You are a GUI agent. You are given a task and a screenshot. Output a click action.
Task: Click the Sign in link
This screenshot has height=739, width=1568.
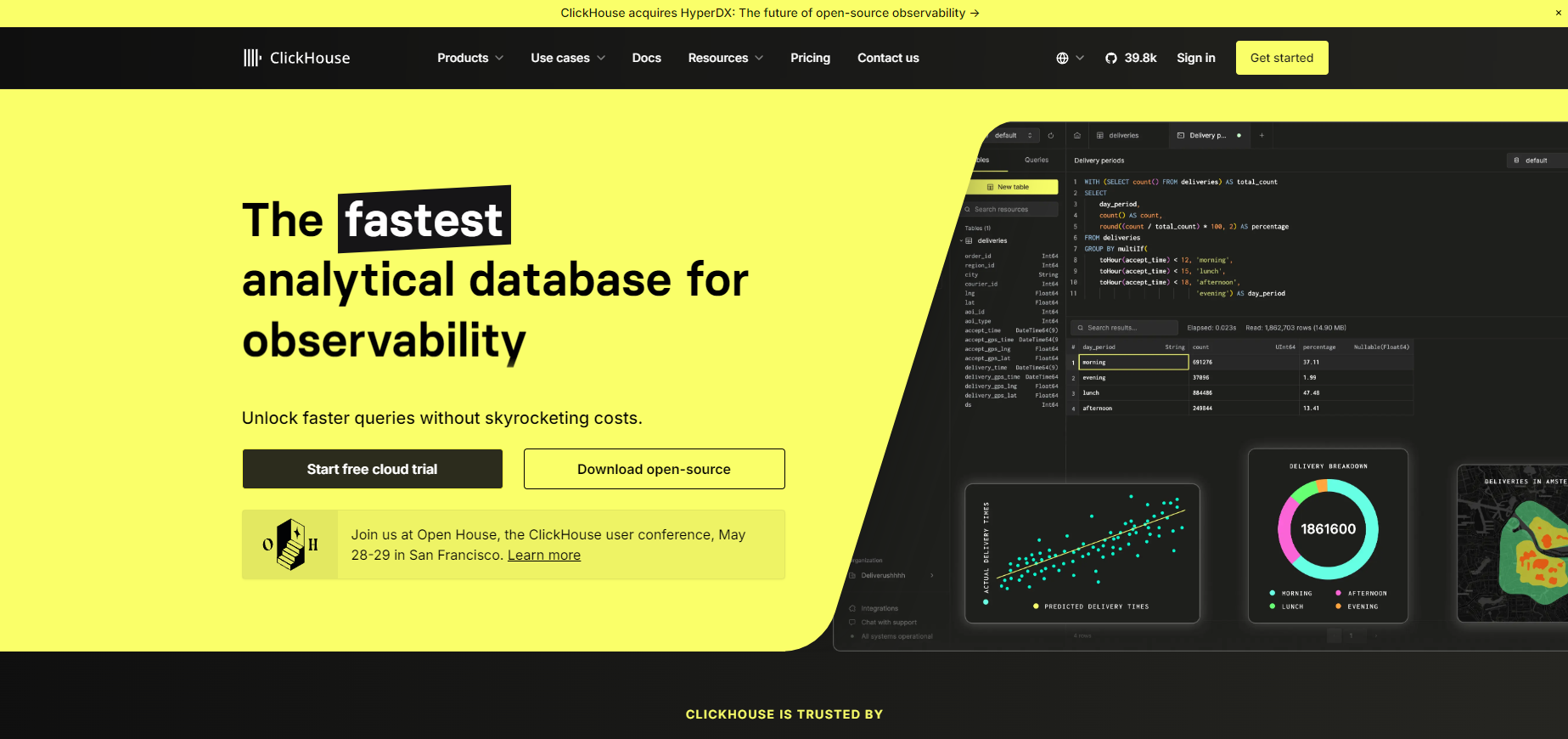click(x=1195, y=58)
